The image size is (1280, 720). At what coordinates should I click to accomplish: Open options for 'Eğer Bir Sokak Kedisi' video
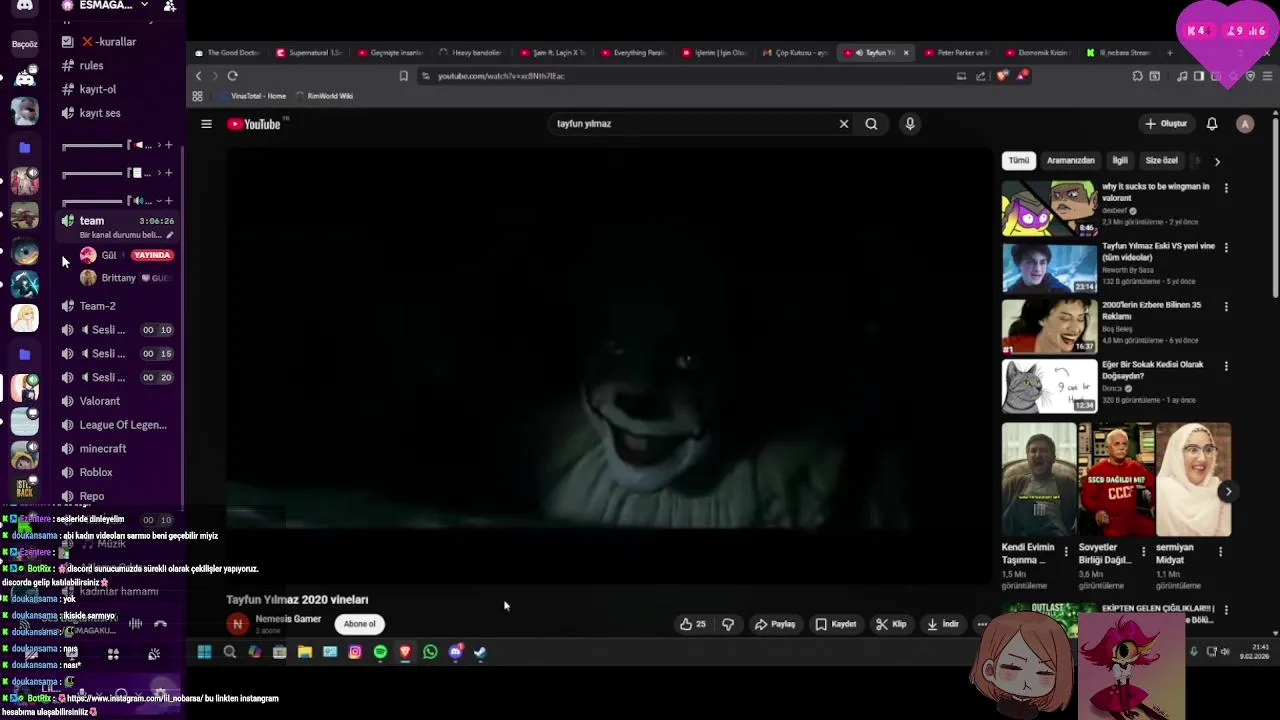tap(1226, 366)
